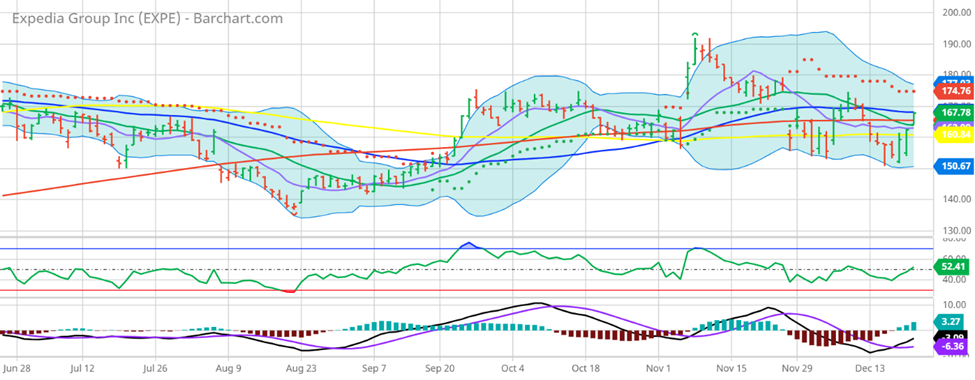Click the 140.00 price axis label
Image resolution: width=975 pixels, height=380 pixels.
tap(956, 200)
